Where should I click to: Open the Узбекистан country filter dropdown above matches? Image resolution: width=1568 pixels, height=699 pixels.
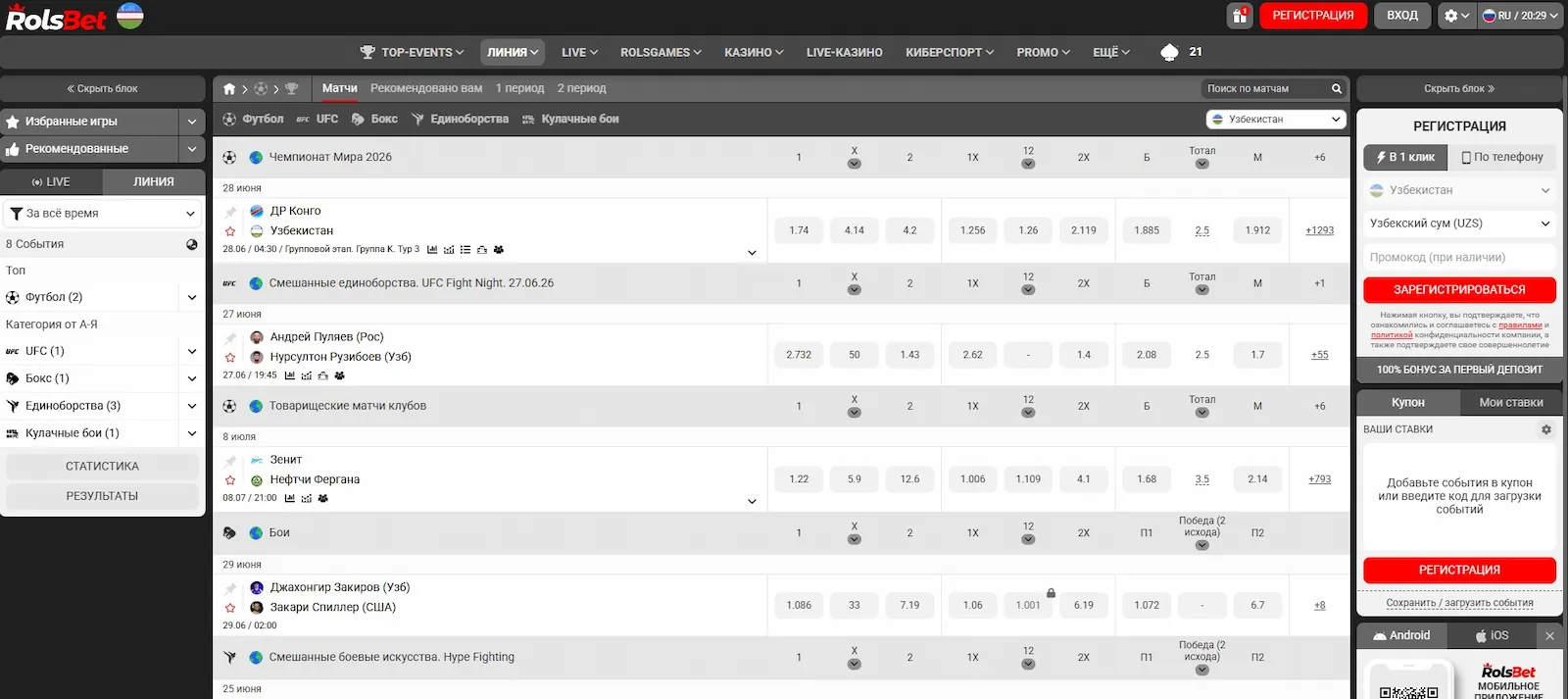click(1276, 119)
